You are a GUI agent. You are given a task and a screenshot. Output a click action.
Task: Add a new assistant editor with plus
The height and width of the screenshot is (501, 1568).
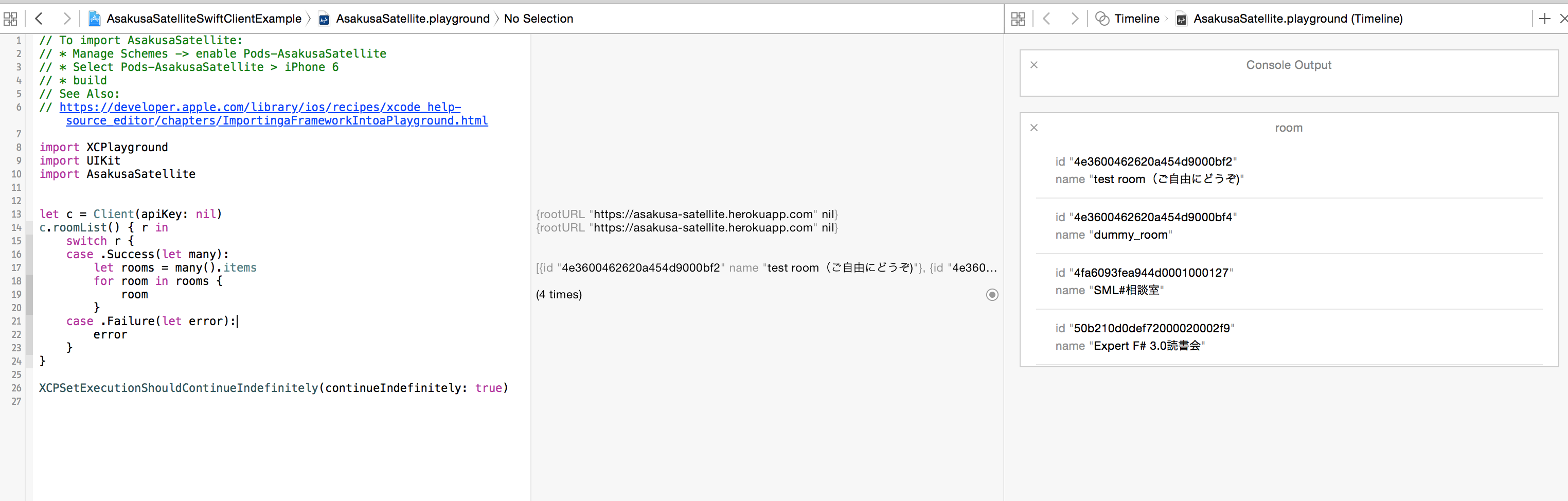click(x=1544, y=19)
